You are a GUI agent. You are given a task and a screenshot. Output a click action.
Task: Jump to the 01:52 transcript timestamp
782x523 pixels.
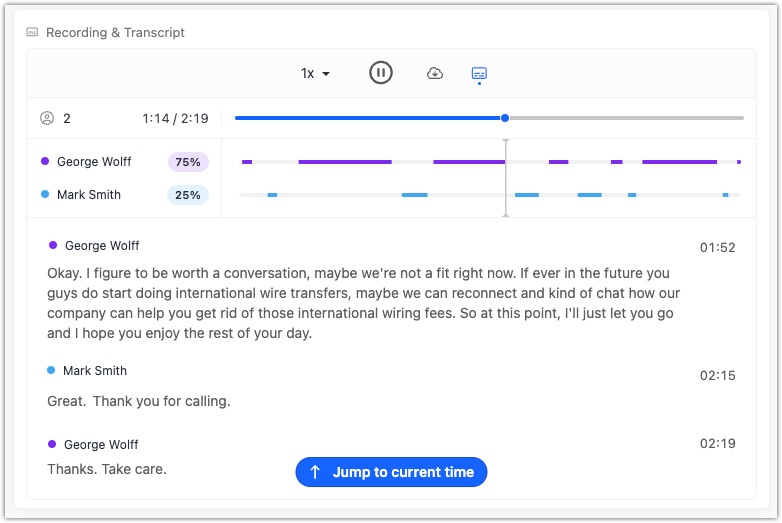[717, 248]
